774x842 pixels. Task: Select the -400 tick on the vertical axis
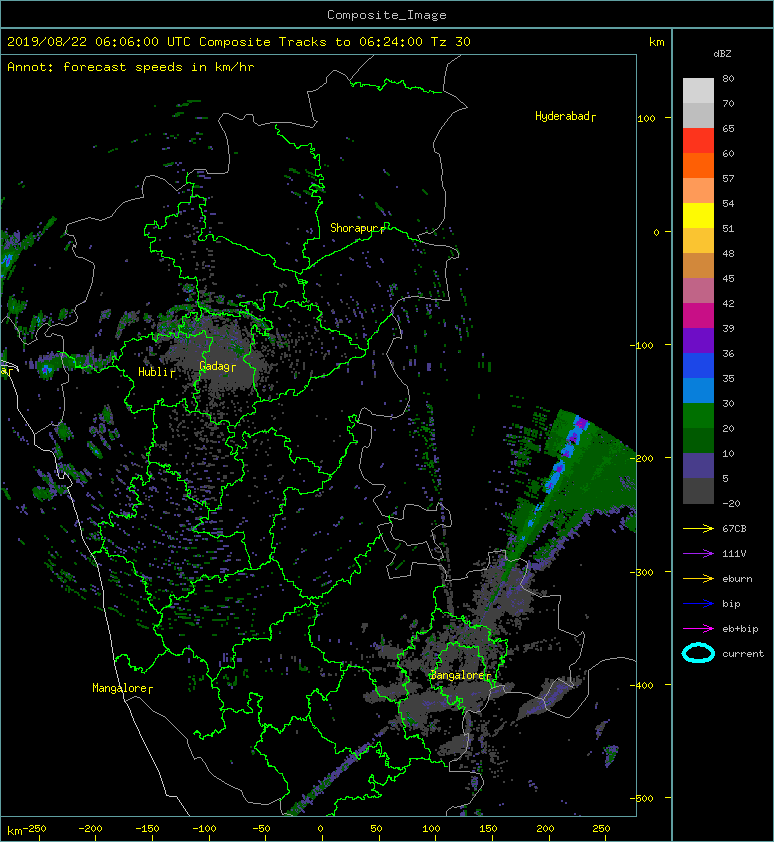[x=642, y=686]
